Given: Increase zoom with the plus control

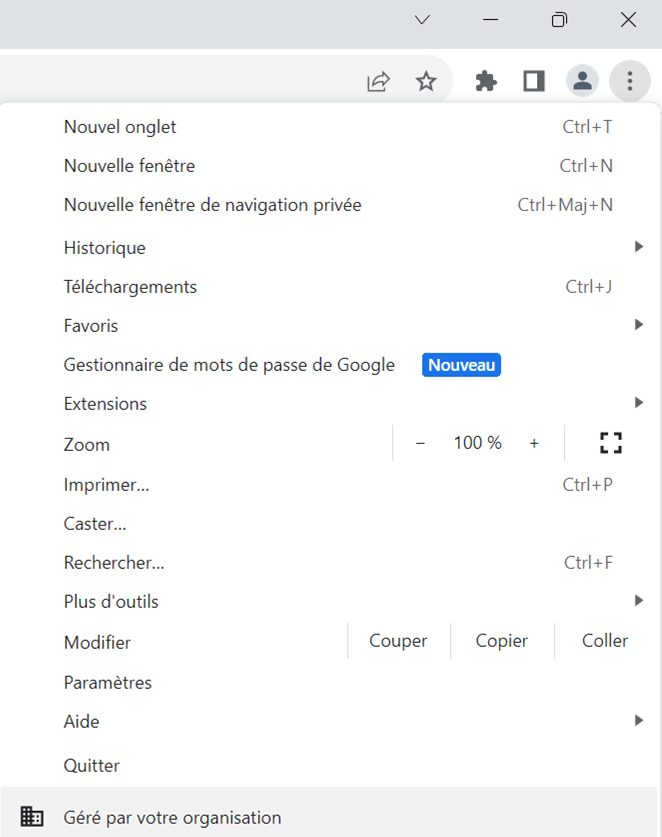Looking at the screenshot, I should point(534,442).
